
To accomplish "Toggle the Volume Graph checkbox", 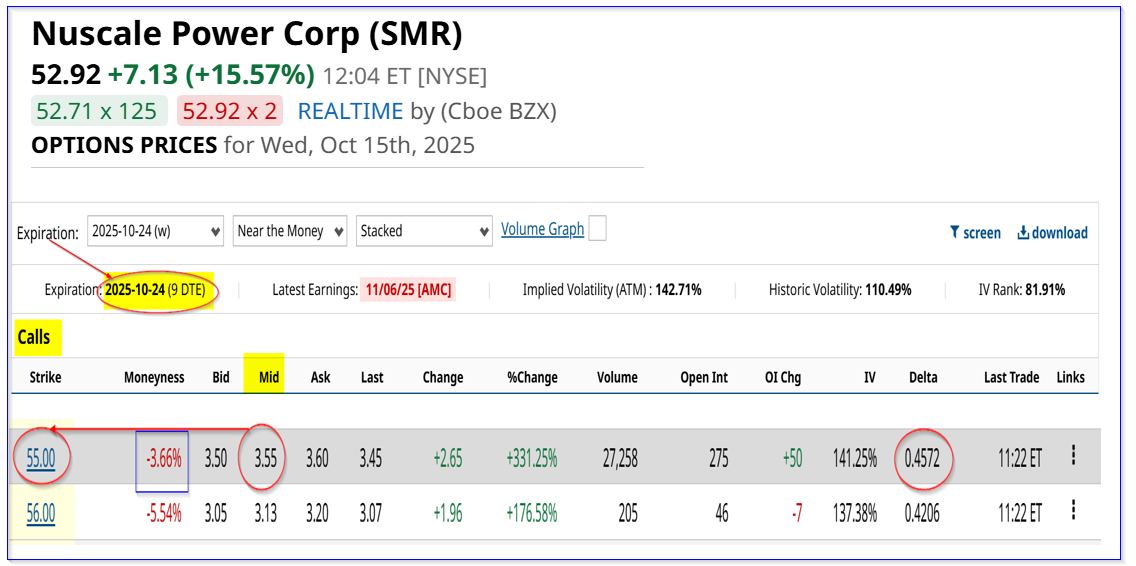I will pyautogui.click(x=597, y=229).
